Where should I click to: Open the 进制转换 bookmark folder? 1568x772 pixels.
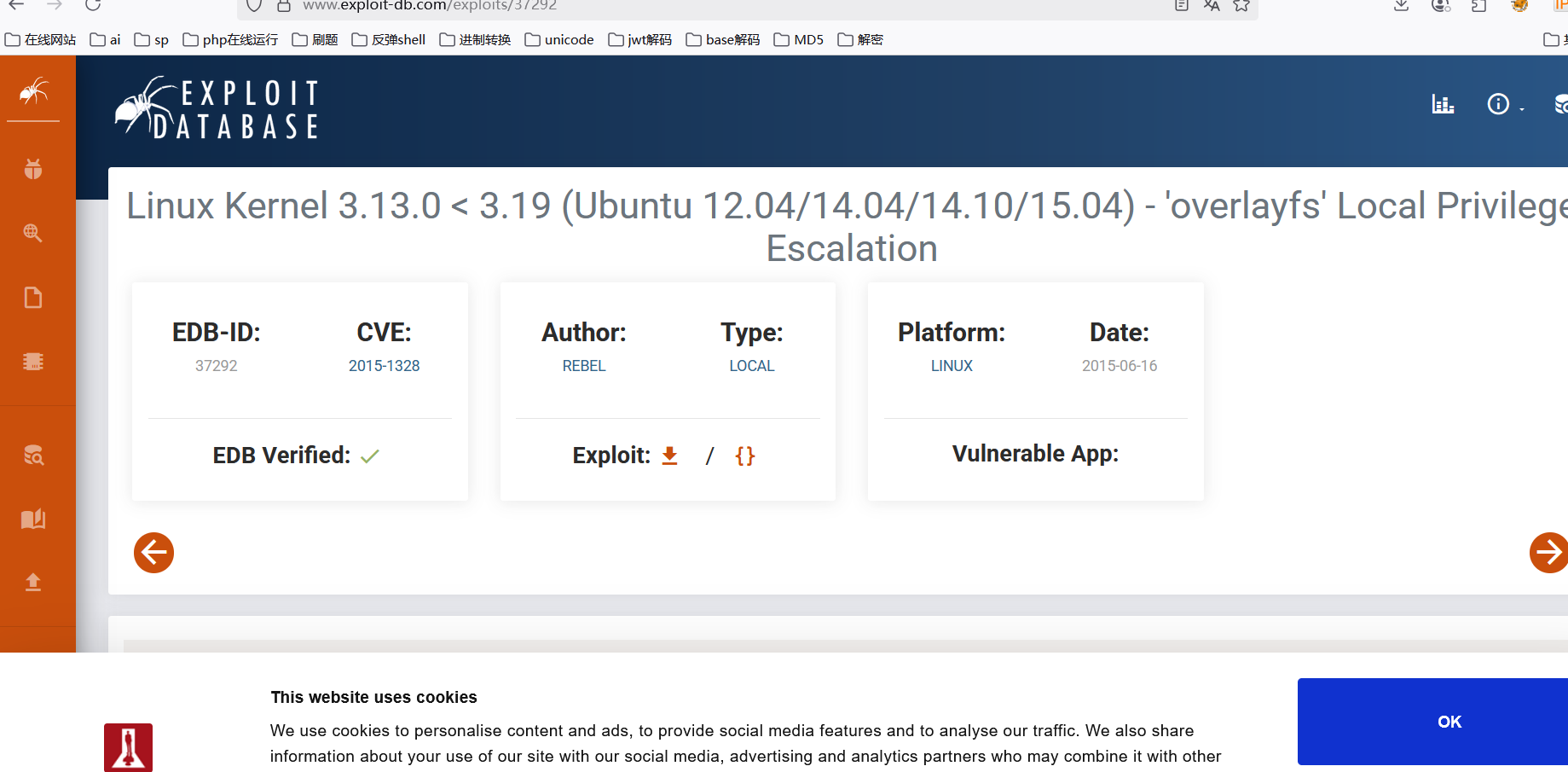475,39
